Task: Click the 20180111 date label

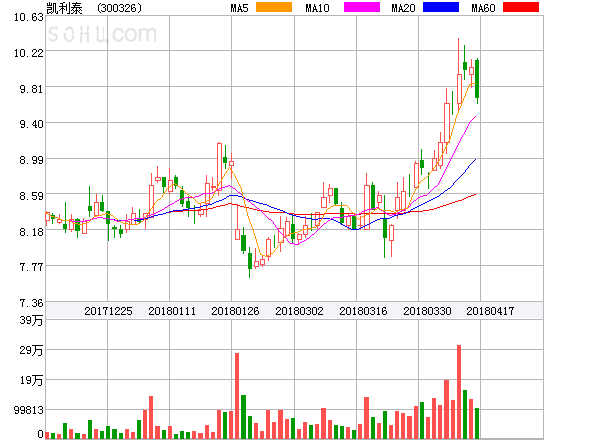Action: click(x=172, y=311)
